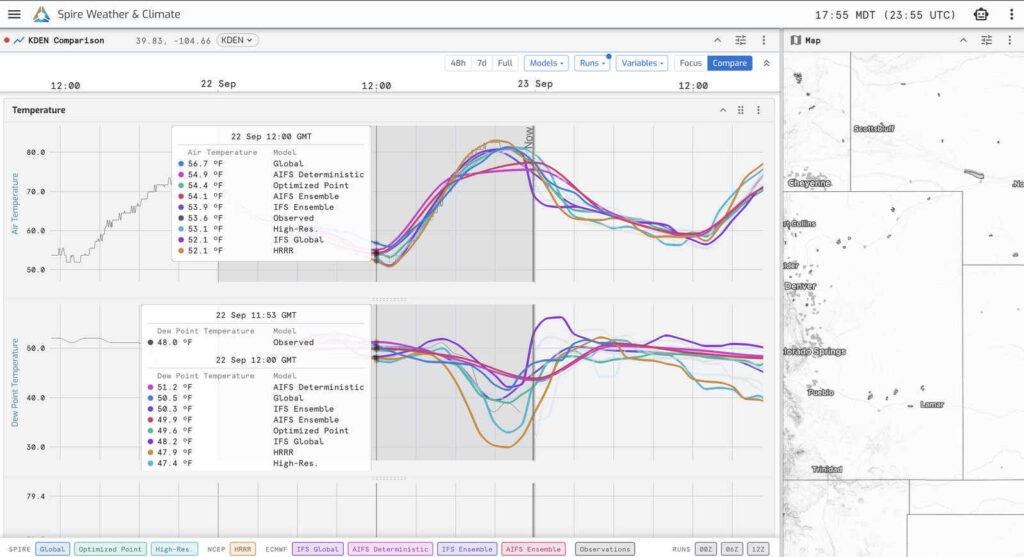Grab the Temperature chart drag handle icon
Viewport: 1024px width, 557px height.
click(741, 110)
